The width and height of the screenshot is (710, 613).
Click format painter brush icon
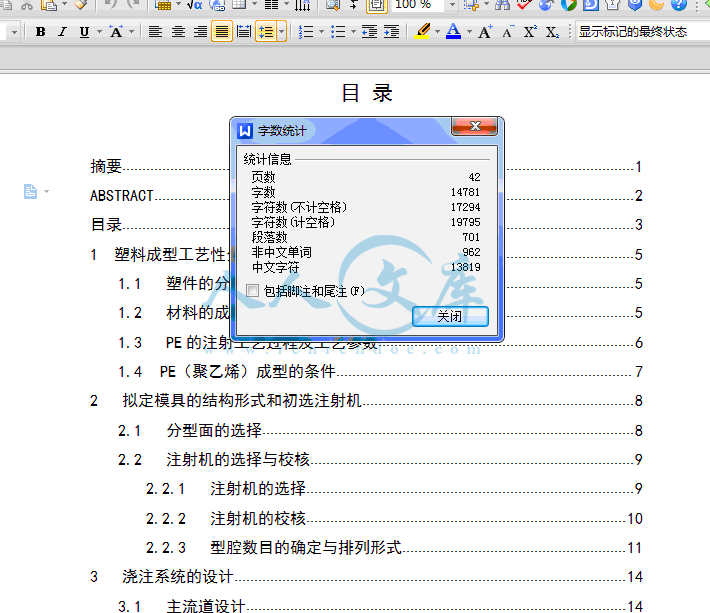[81, 5]
